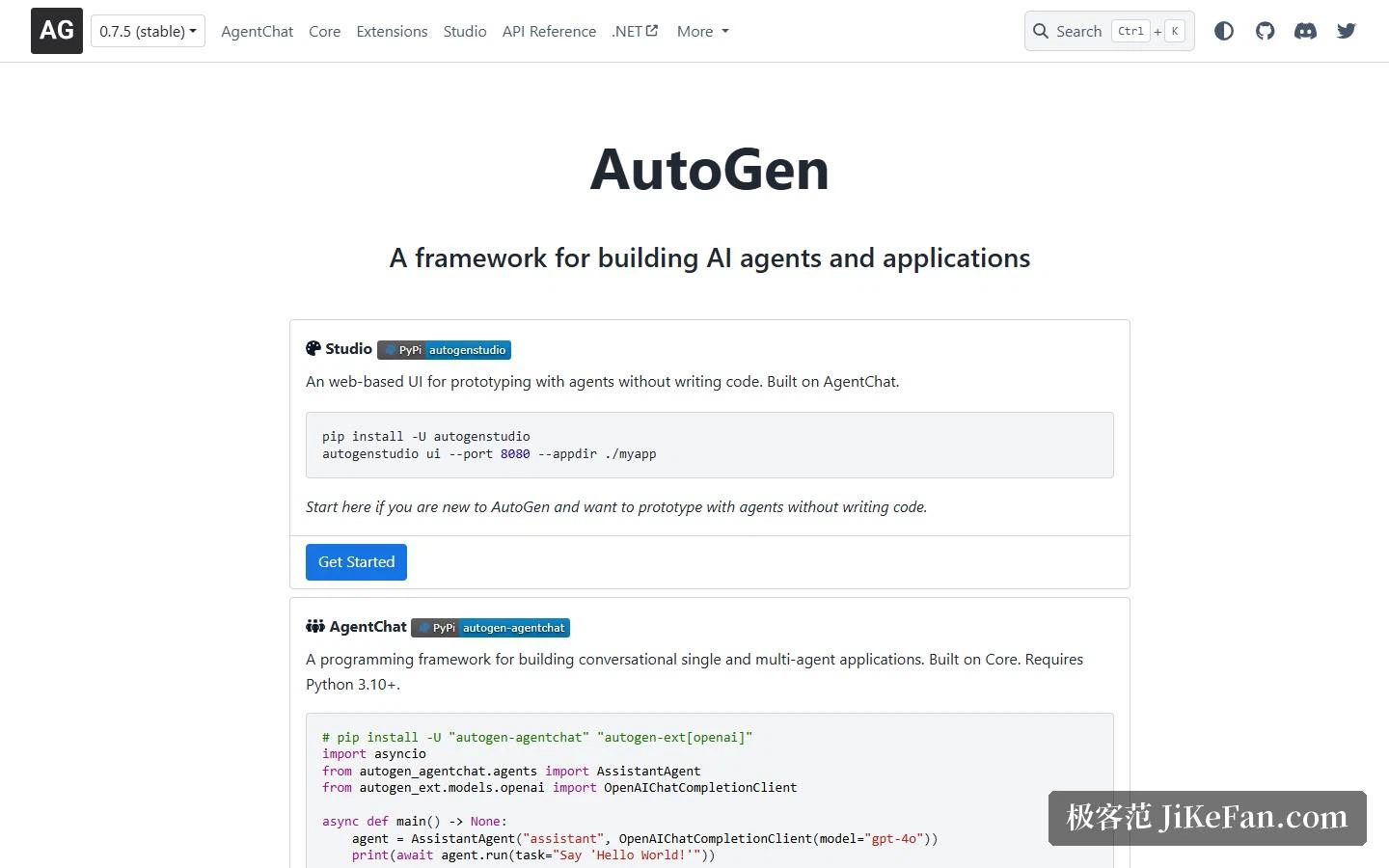Open the 0.7.5 (stable) version dropdown

click(148, 31)
